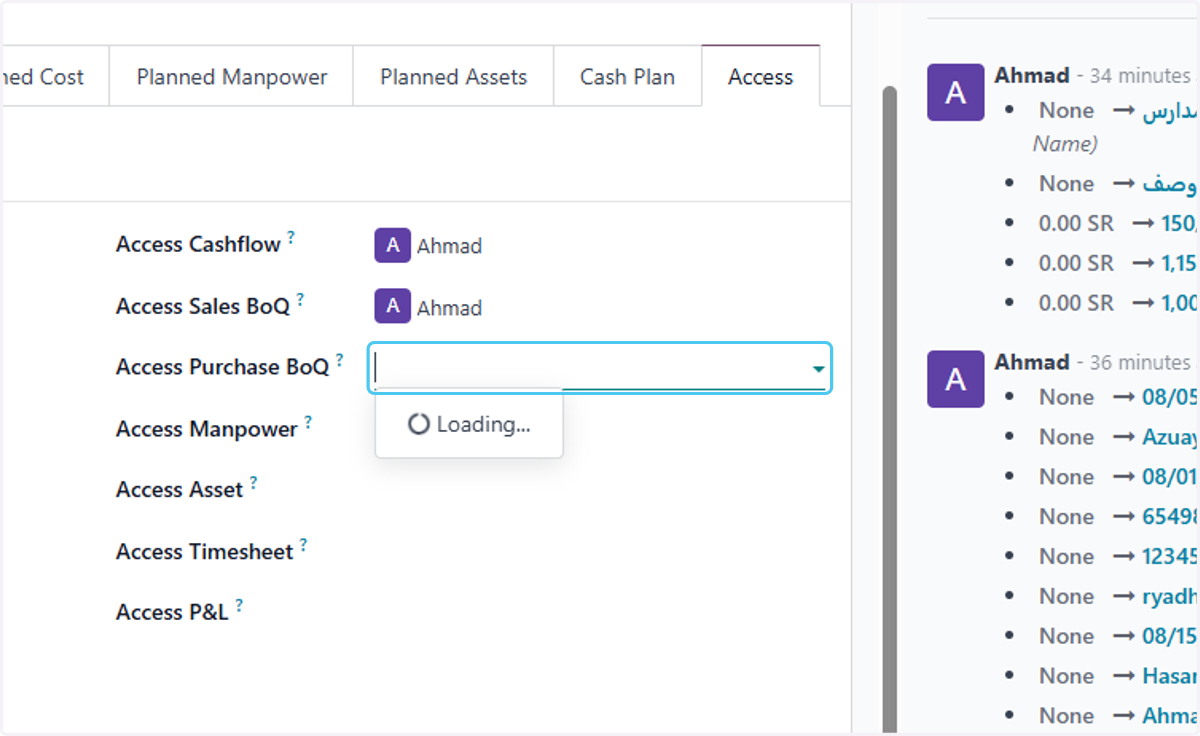Image resolution: width=1200 pixels, height=736 pixels.
Task: Click the help tooltip beside Access Purchase BoQ
Action: pos(339,360)
